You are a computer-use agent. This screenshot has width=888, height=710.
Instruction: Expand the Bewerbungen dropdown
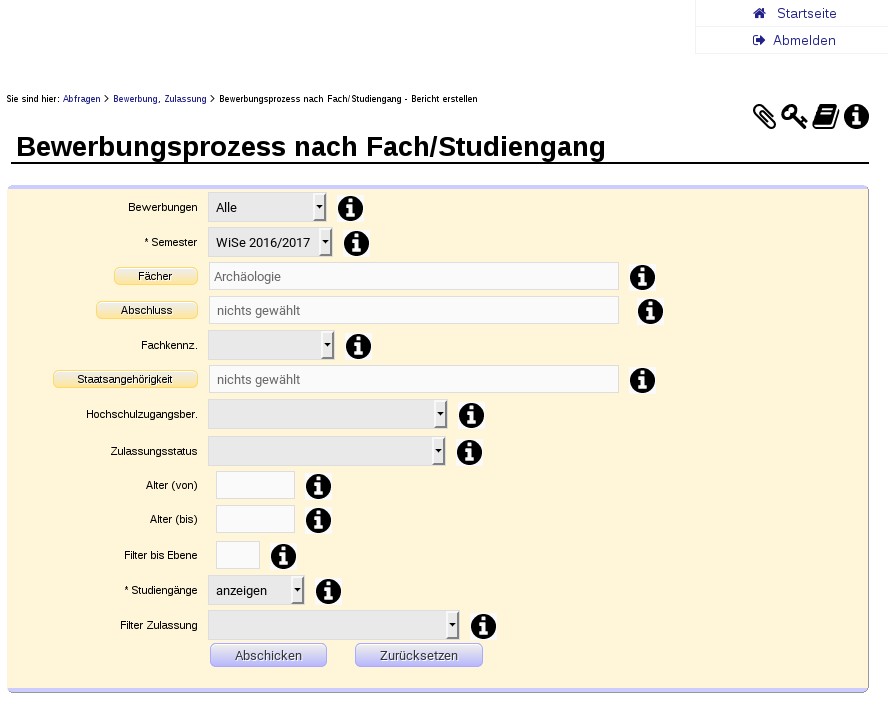click(267, 207)
